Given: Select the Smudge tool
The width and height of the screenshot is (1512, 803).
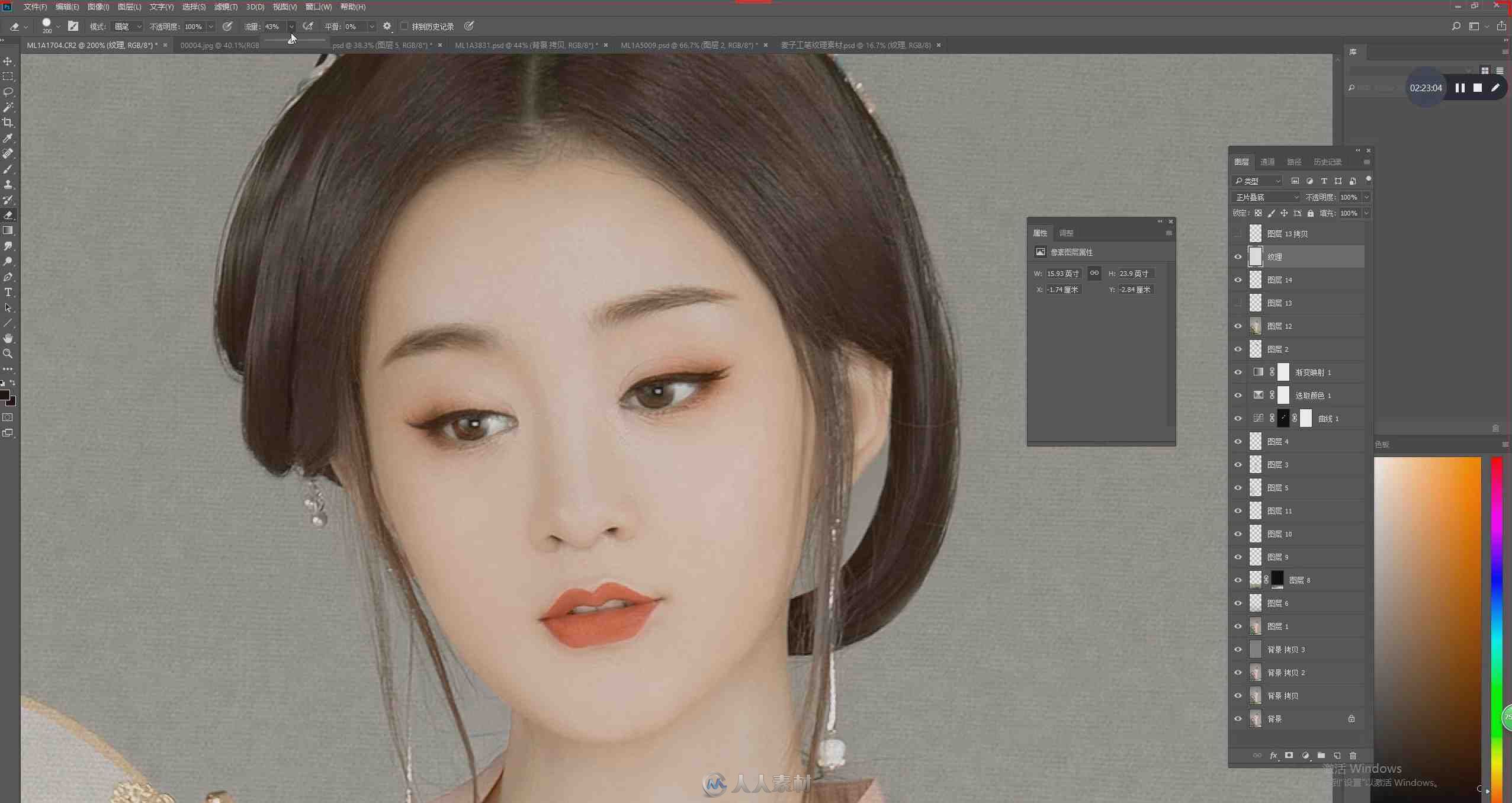Looking at the screenshot, I should pyautogui.click(x=8, y=246).
